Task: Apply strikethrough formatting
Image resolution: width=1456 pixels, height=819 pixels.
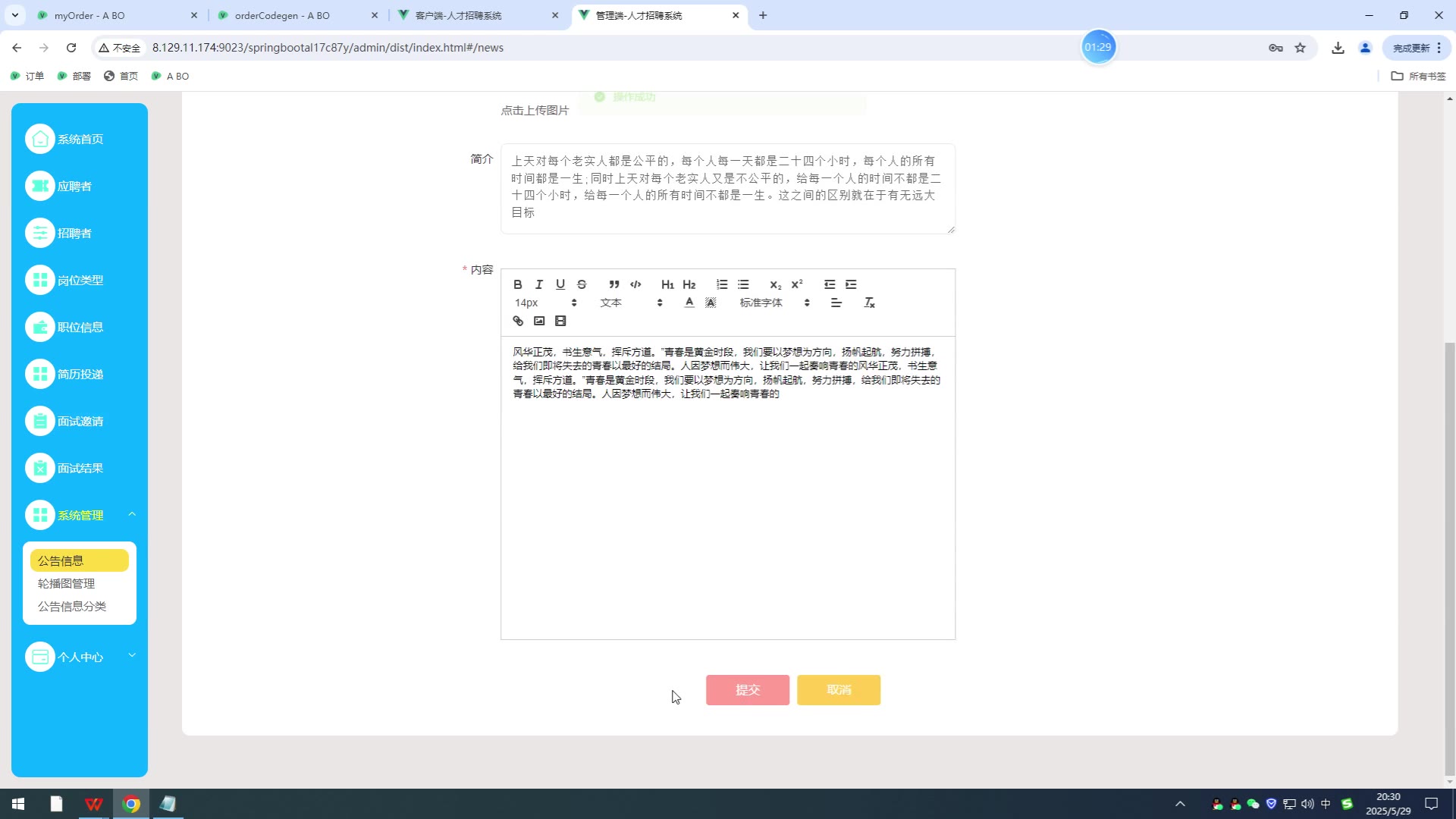Action: [x=582, y=284]
